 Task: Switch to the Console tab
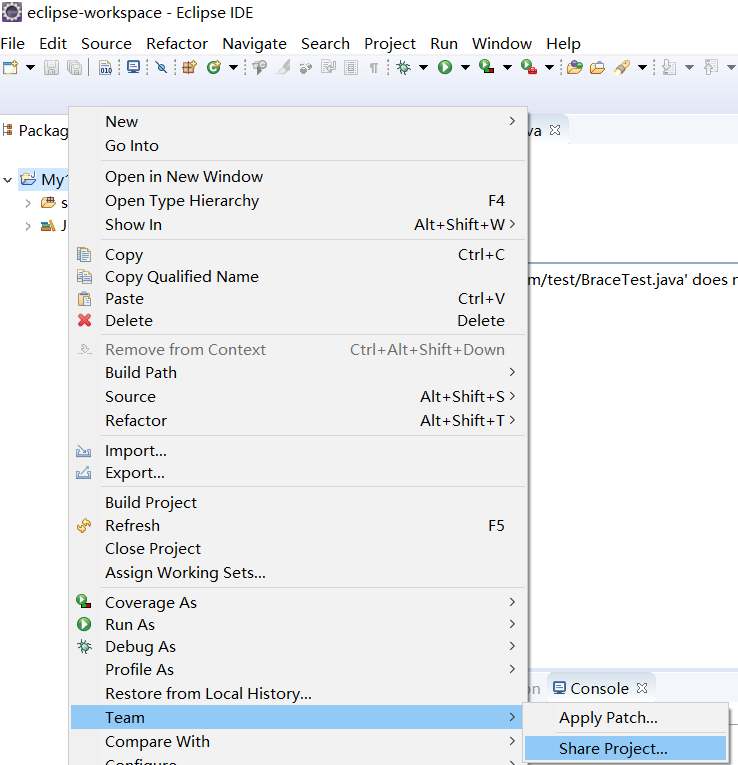click(593, 688)
